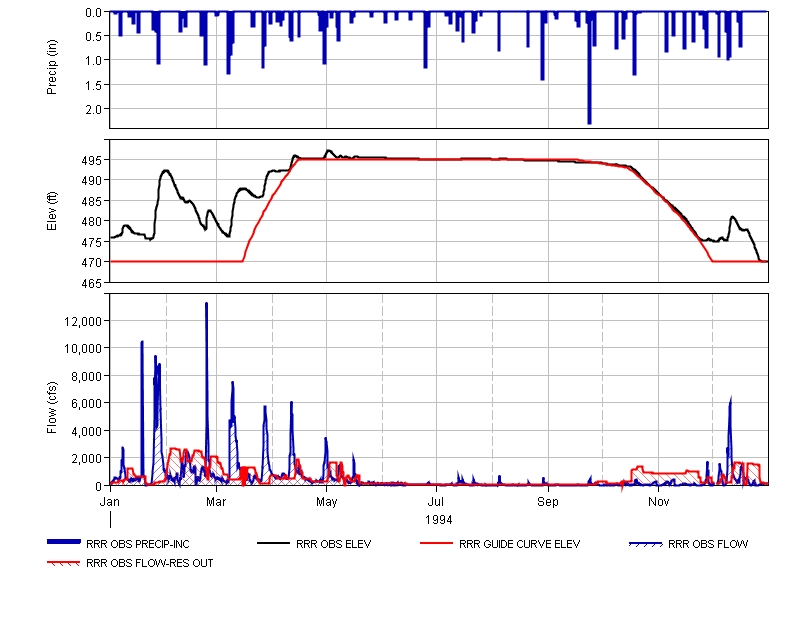Viewport: 800px width, 627px height.
Task: Select the RRR OBS FLOW-RES OUT legend label
Action: click(150, 563)
